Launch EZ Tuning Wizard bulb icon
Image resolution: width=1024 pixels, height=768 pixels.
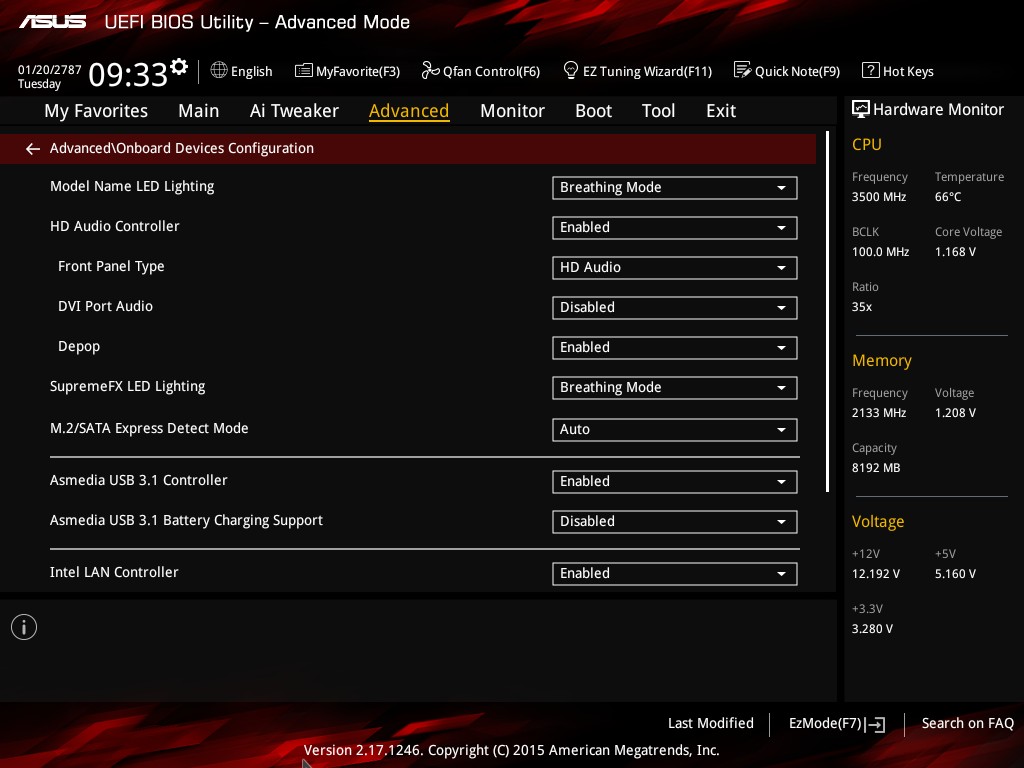click(571, 70)
